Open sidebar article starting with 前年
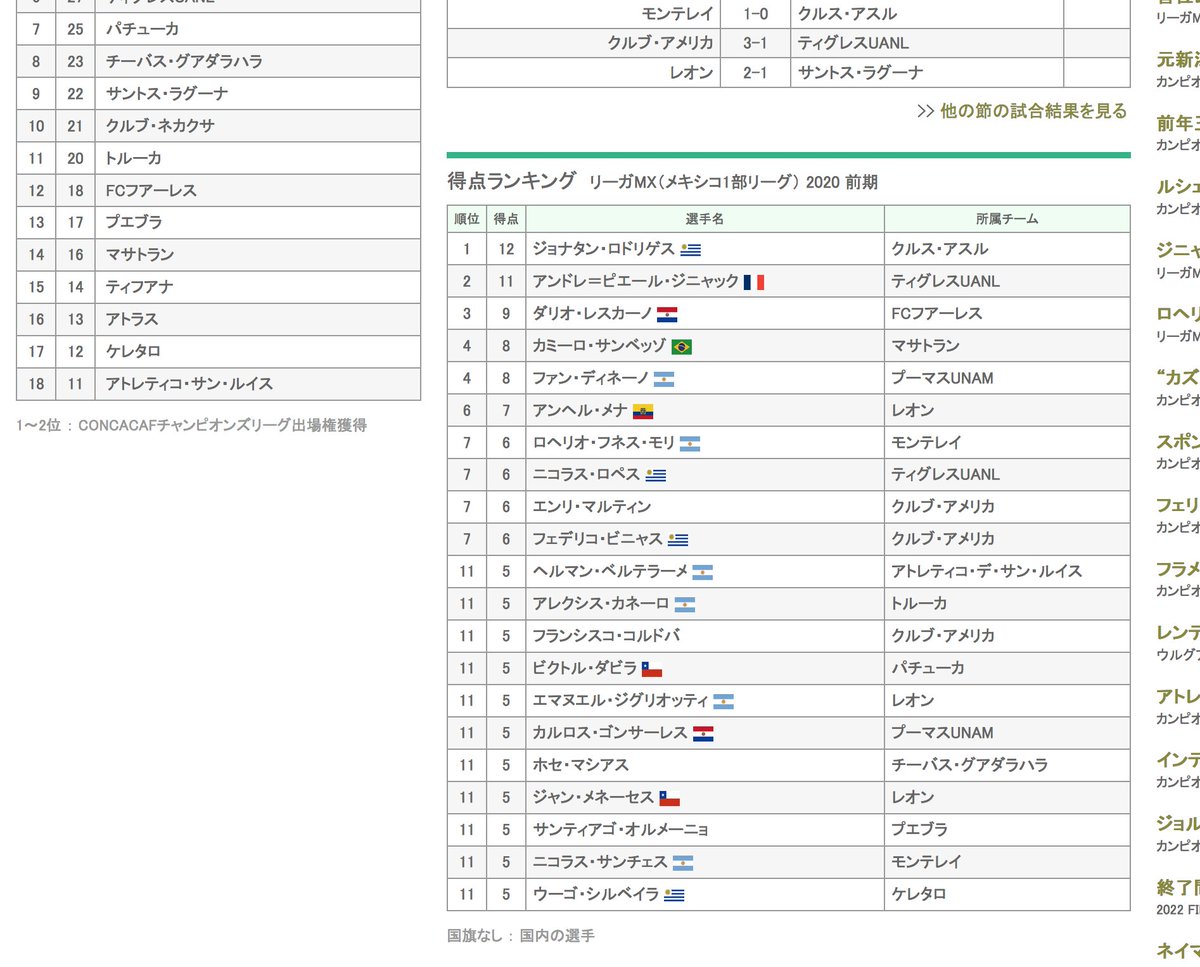1200x967 pixels. 1178,123
